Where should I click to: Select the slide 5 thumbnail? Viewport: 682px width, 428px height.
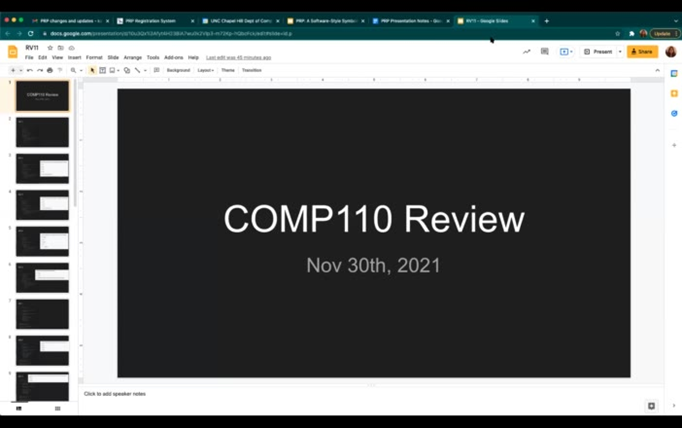tap(42, 241)
